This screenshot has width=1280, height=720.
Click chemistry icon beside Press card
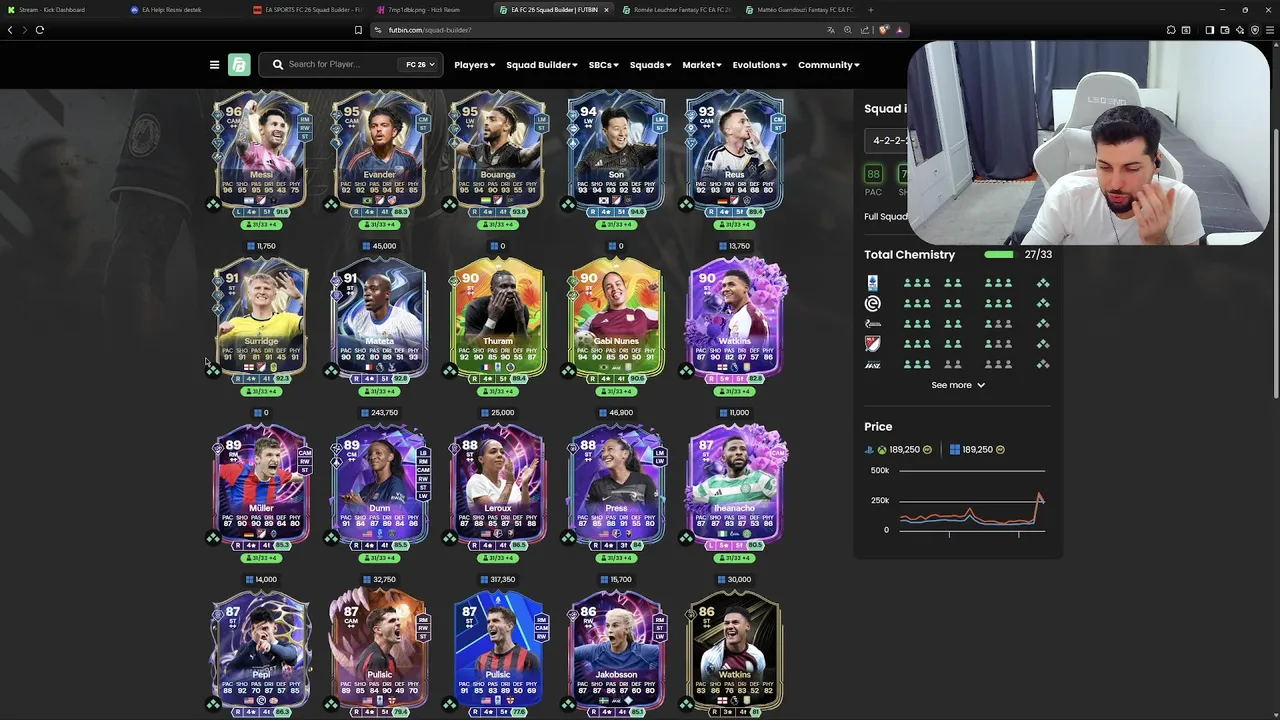tap(568, 538)
